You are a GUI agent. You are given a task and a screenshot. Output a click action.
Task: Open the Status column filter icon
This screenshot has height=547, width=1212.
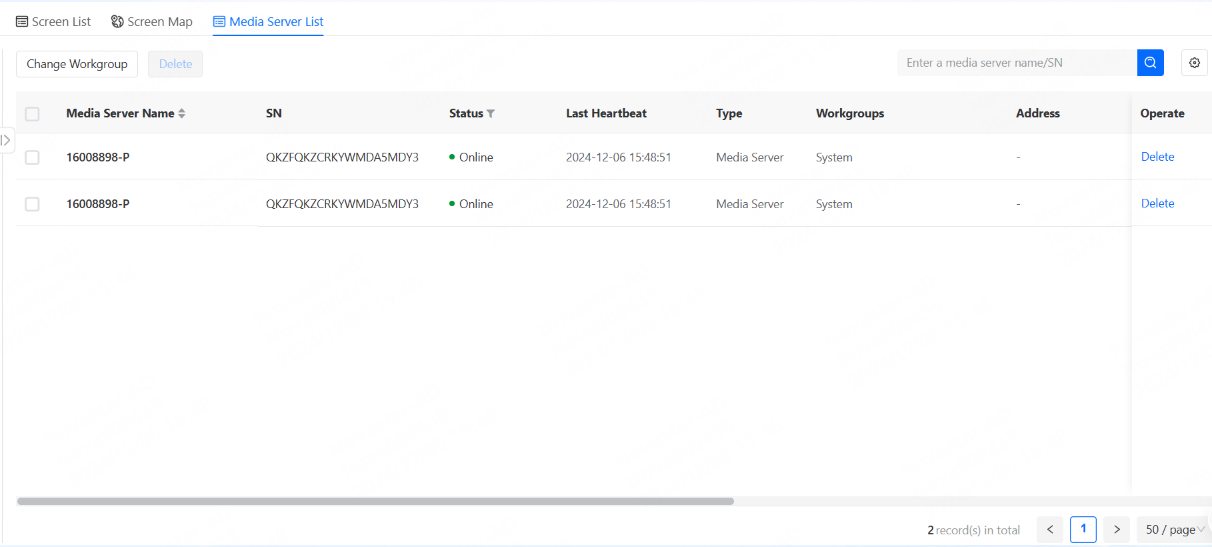[x=491, y=114]
